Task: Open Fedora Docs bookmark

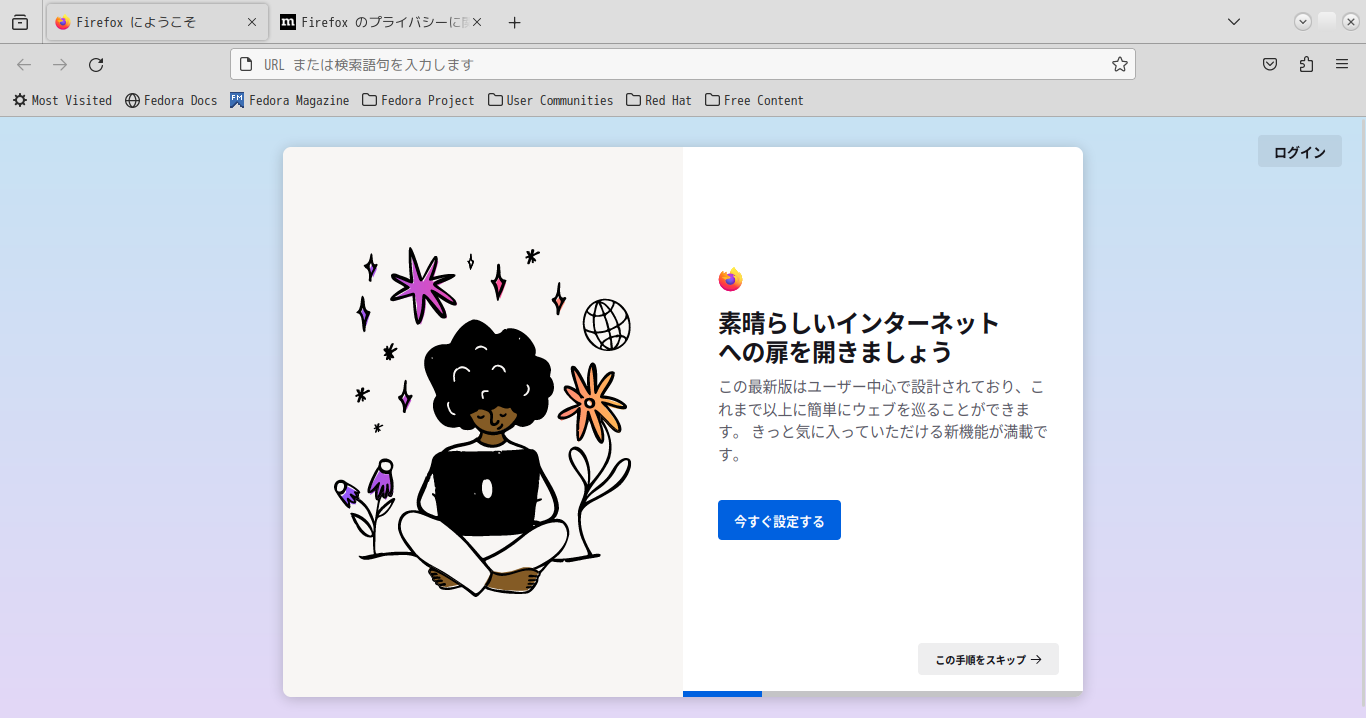Action: (171, 100)
